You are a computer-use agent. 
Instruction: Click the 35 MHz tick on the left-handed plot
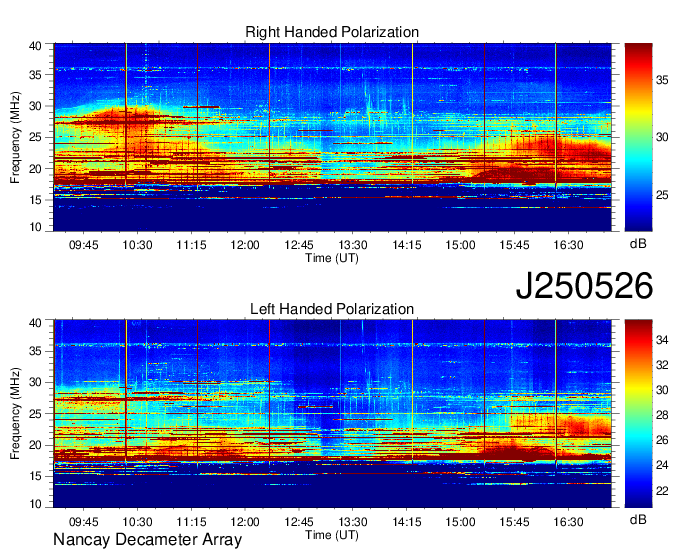coord(35,351)
